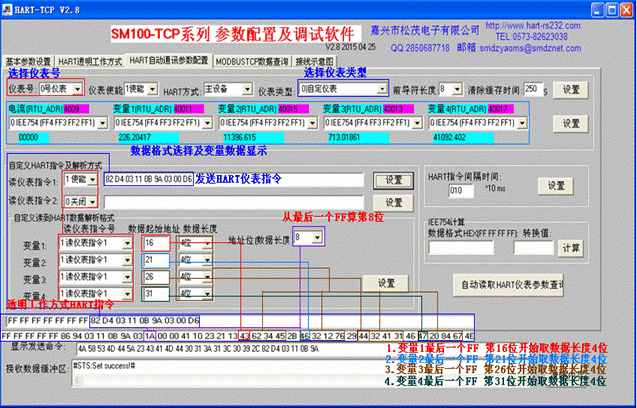Click the empty 读仪表指令2 command field
The height and width of the screenshot is (408, 637).
pos(234,202)
